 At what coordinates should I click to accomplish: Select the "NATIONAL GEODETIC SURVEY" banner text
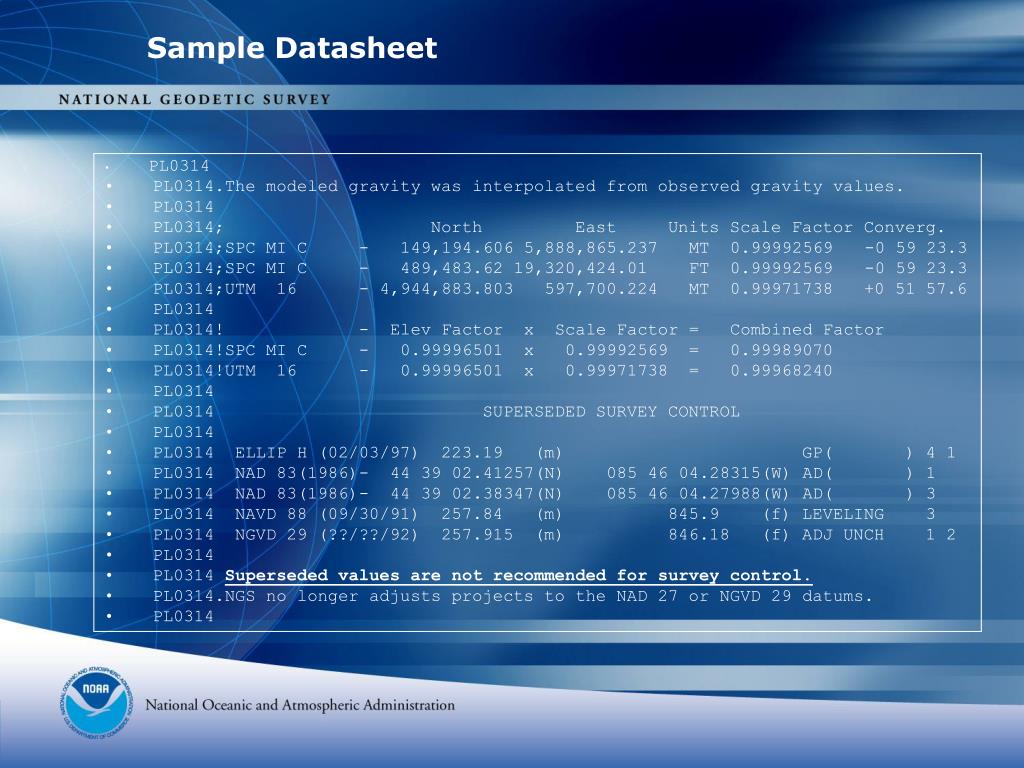(x=195, y=100)
